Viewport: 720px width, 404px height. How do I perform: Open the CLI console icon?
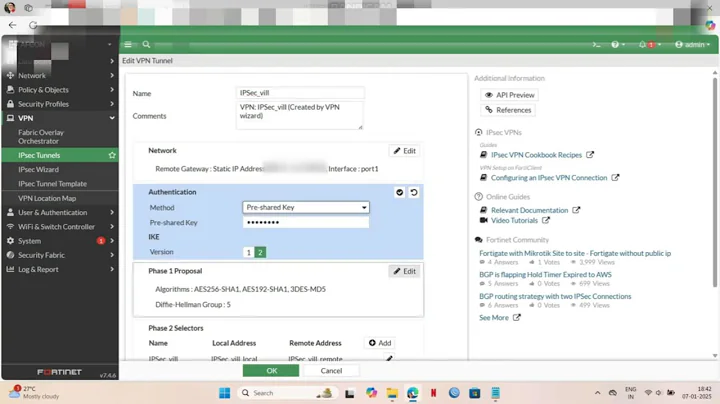(596, 45)
